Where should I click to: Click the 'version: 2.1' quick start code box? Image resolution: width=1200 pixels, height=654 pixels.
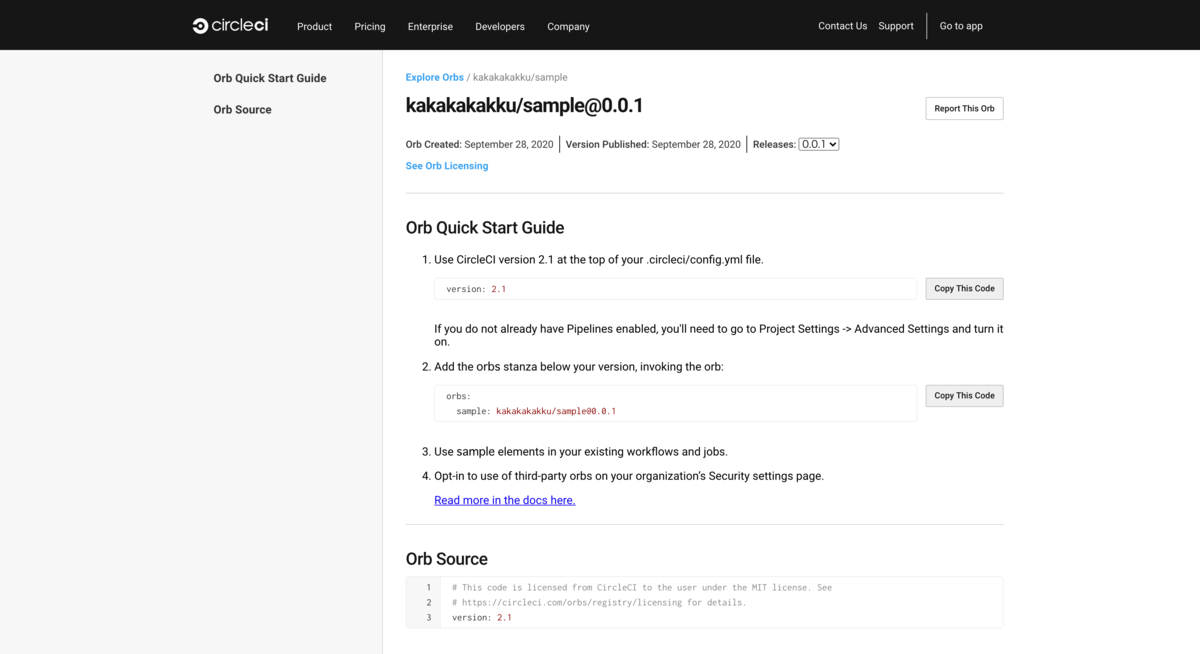[x=675, y=288]
